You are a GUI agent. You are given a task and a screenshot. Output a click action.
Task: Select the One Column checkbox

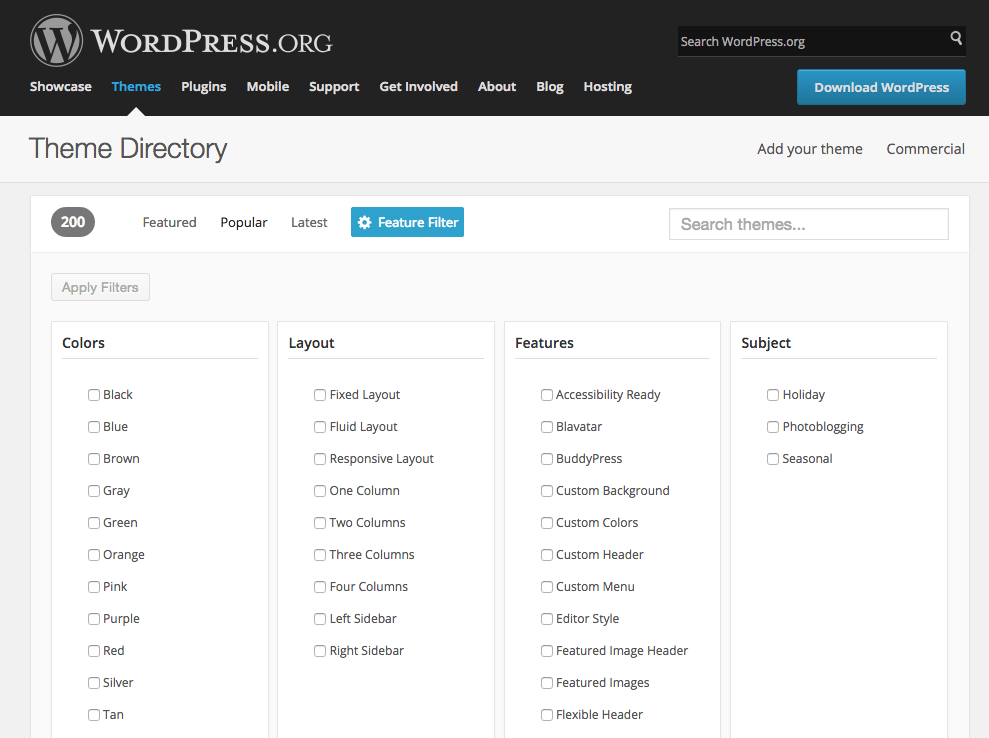[320, 491]
